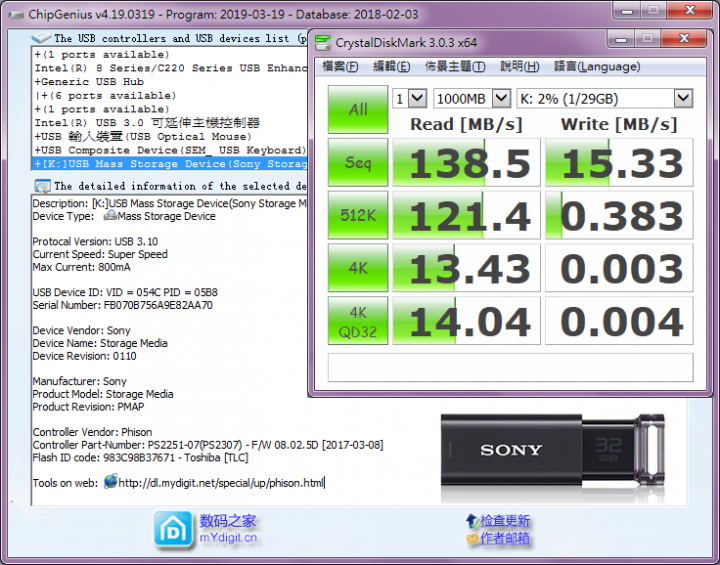Viewport: 720px width, 565px height.
Task: Click the mYdigit house logo icon
Action: pyautogui.click(x=173, y=531)
